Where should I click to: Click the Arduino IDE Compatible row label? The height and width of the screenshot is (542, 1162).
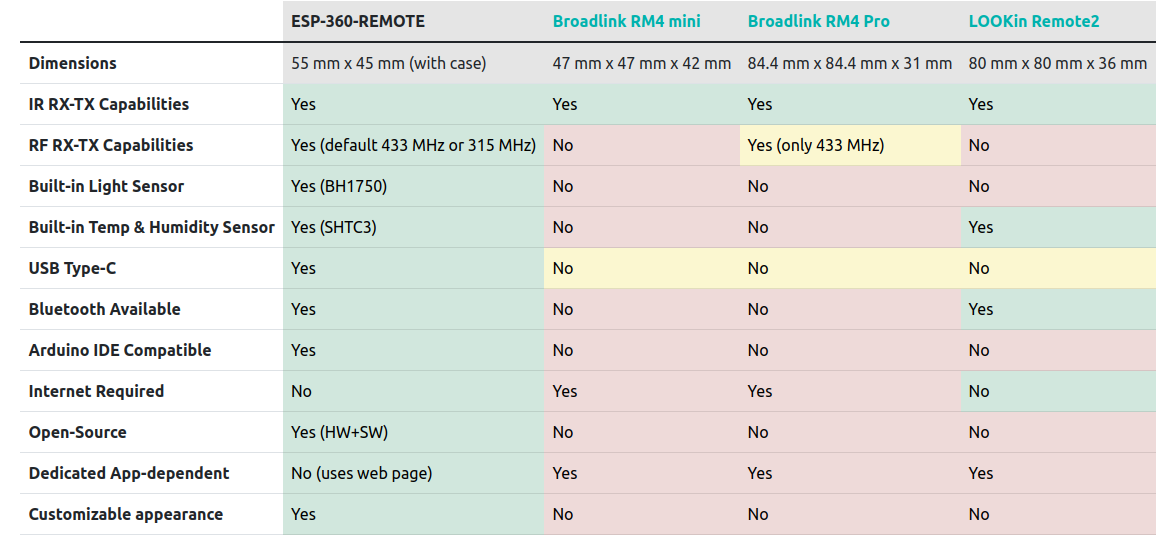coord(120,350)
